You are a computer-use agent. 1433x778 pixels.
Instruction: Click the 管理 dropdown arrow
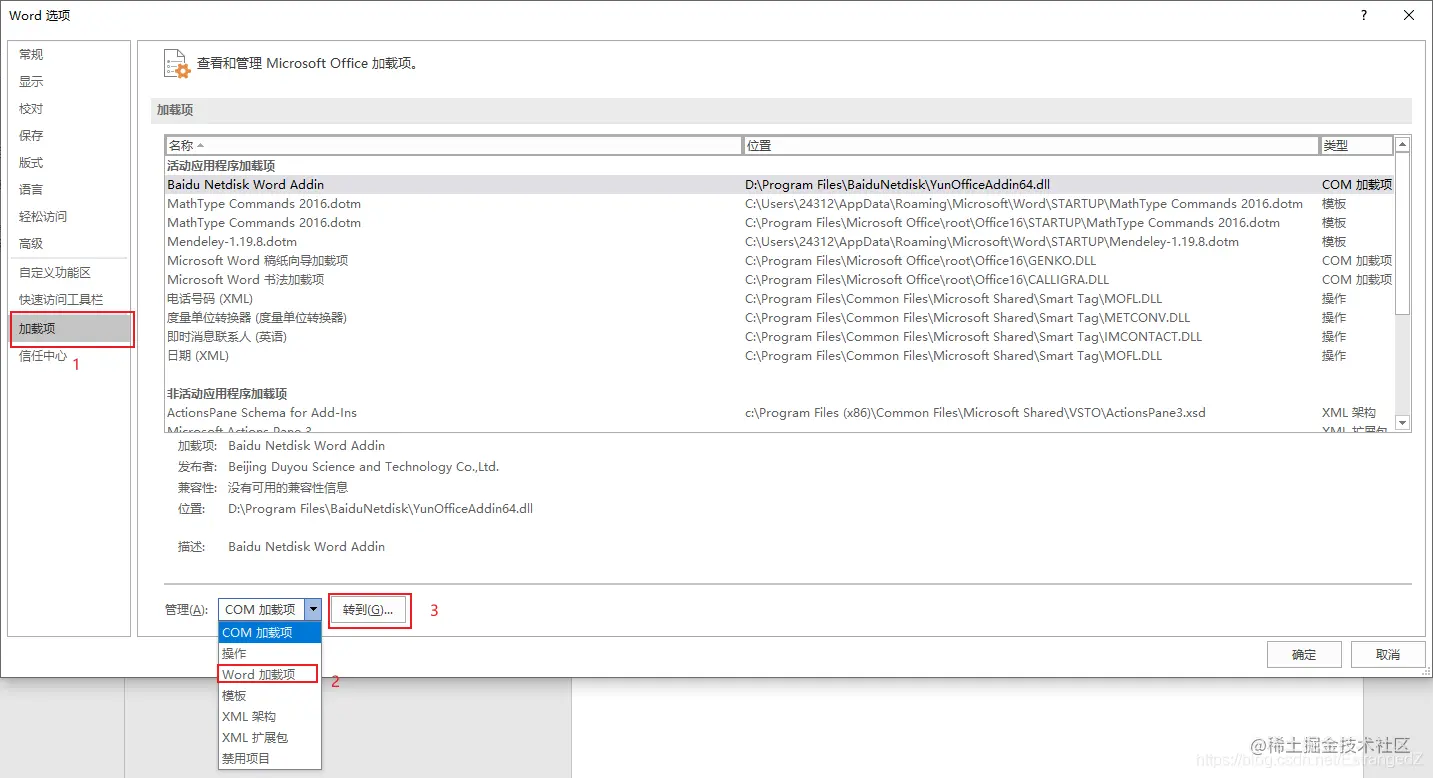pos(313,609)
